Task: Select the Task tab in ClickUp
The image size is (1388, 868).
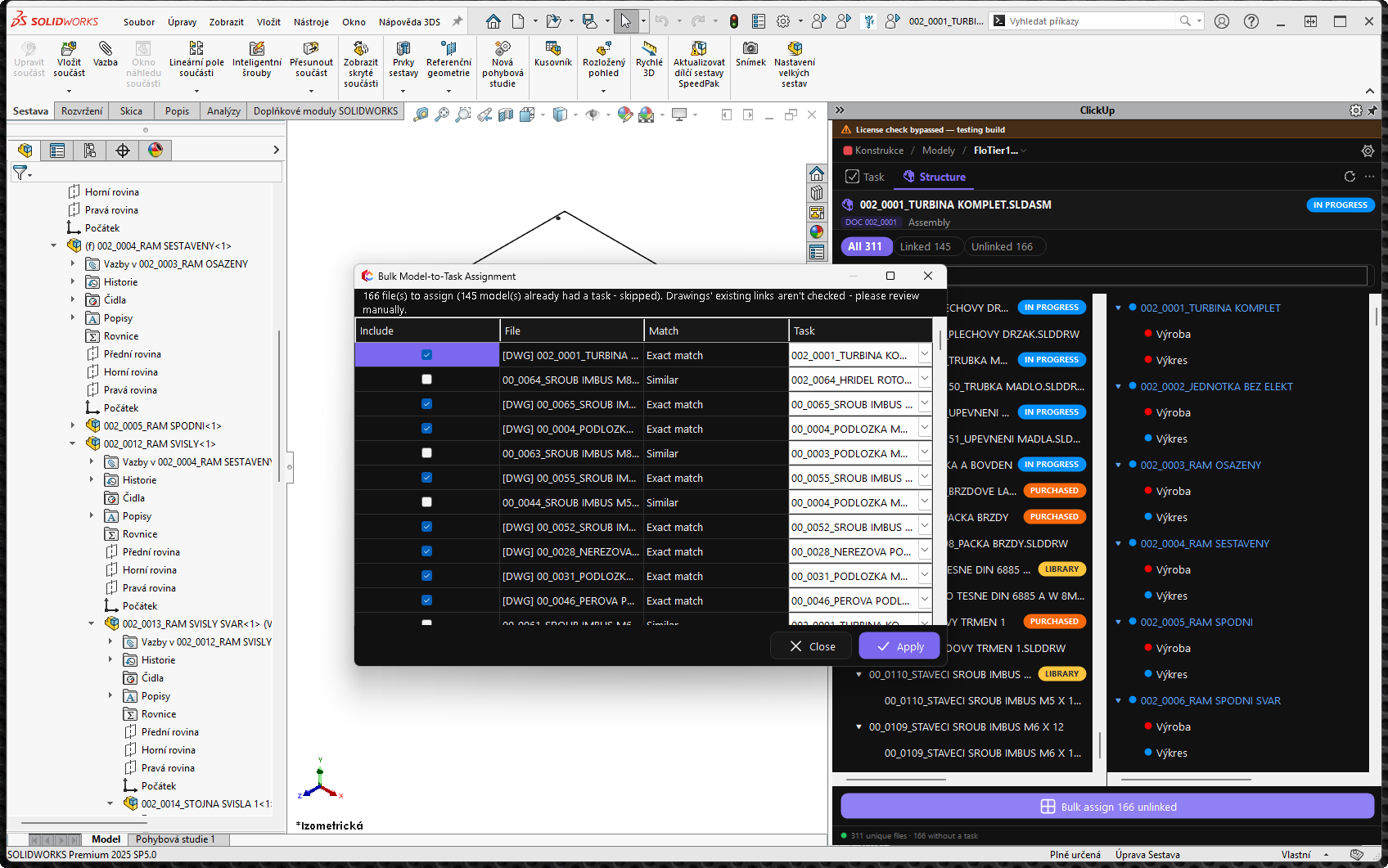Action: [x=865, y=177]
